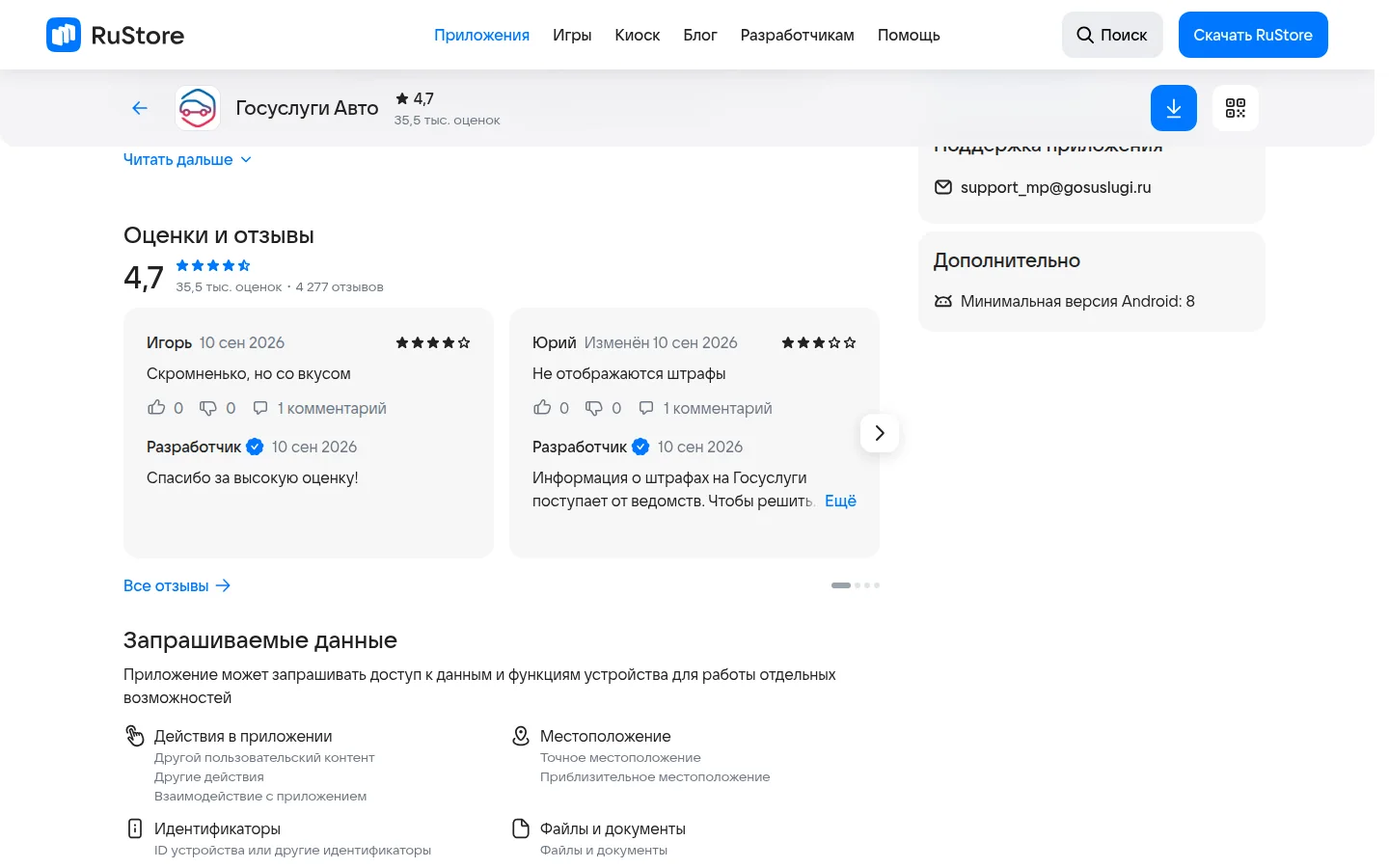1389x868 pixels.
Task: Click the Местоположение pin icon
Action: (x=521, y=736)
